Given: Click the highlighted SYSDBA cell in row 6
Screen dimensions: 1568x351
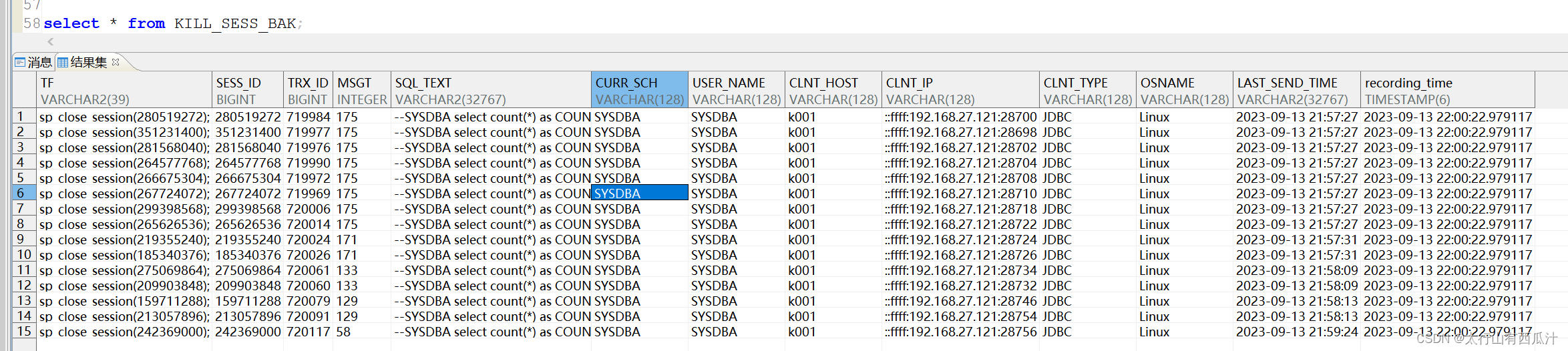Looking at the screenshot, I should click(x=639, y=194).
